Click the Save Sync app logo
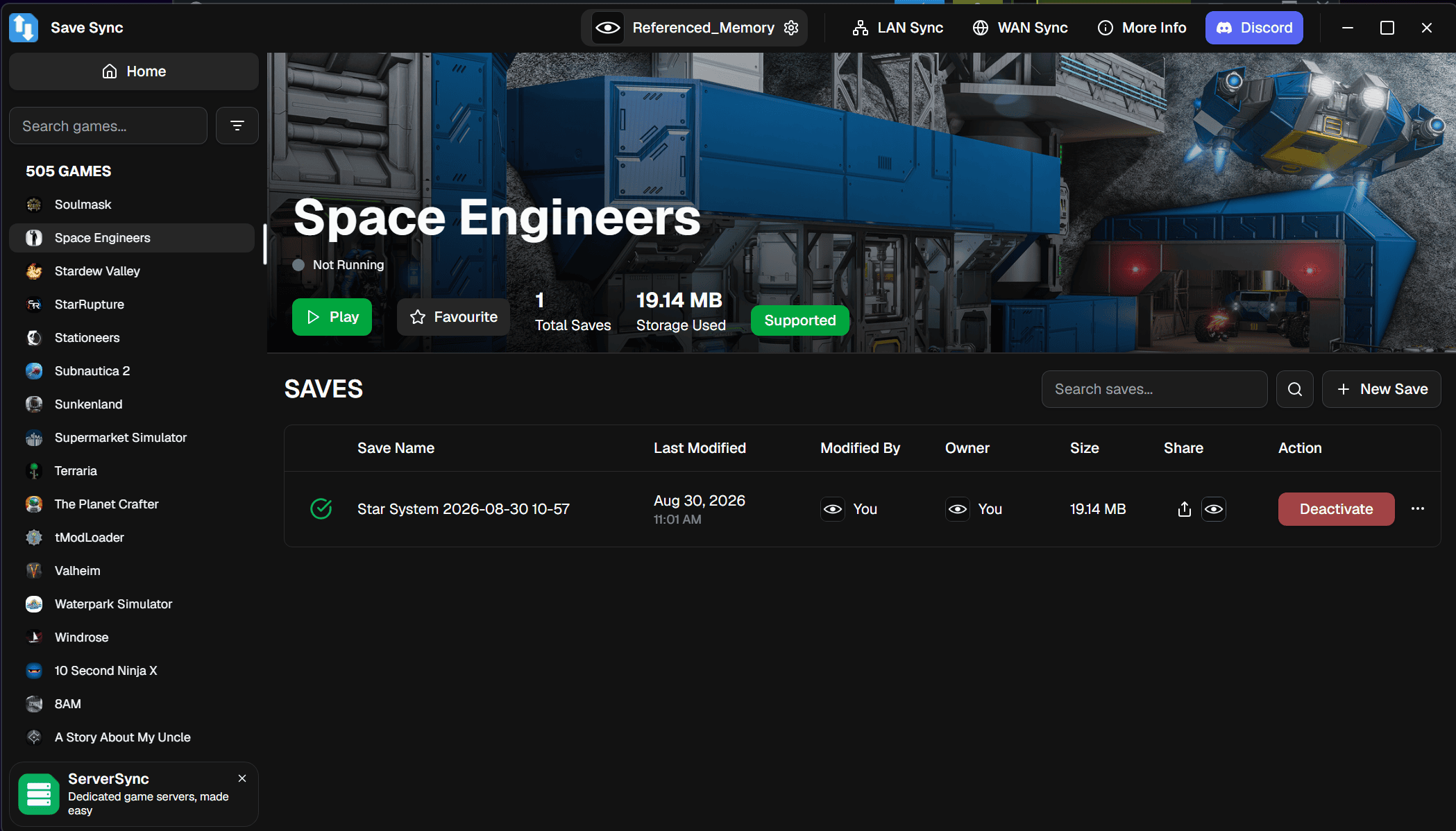Viewport: 1456px width, 831px height. (x=24, y=28)
